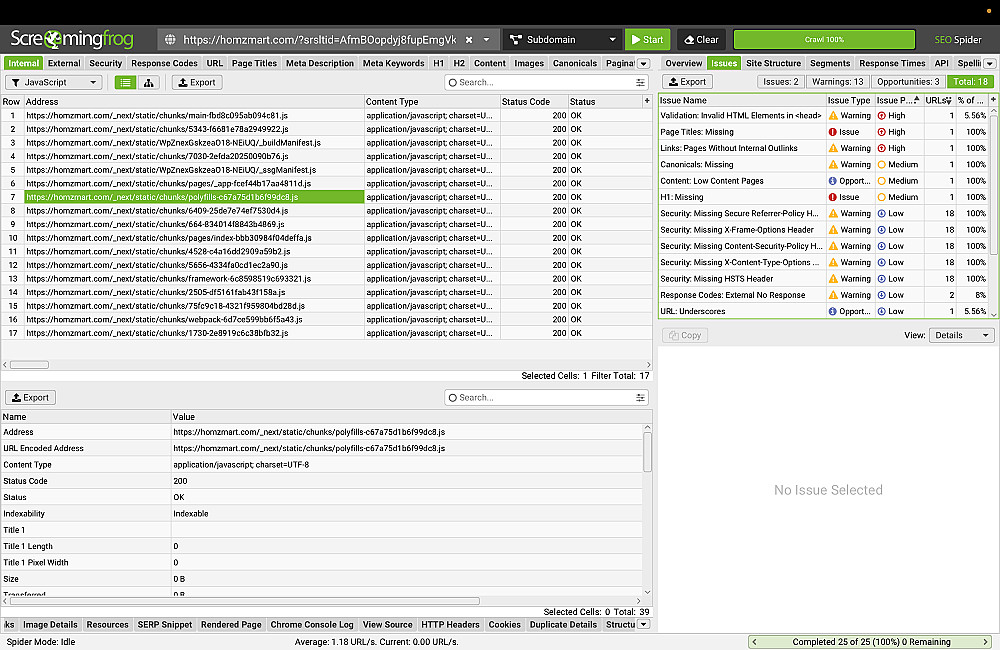The width and height of the screenshot is (1000, 650).
Task: Open the Page Titles tab
Action: 254,63
